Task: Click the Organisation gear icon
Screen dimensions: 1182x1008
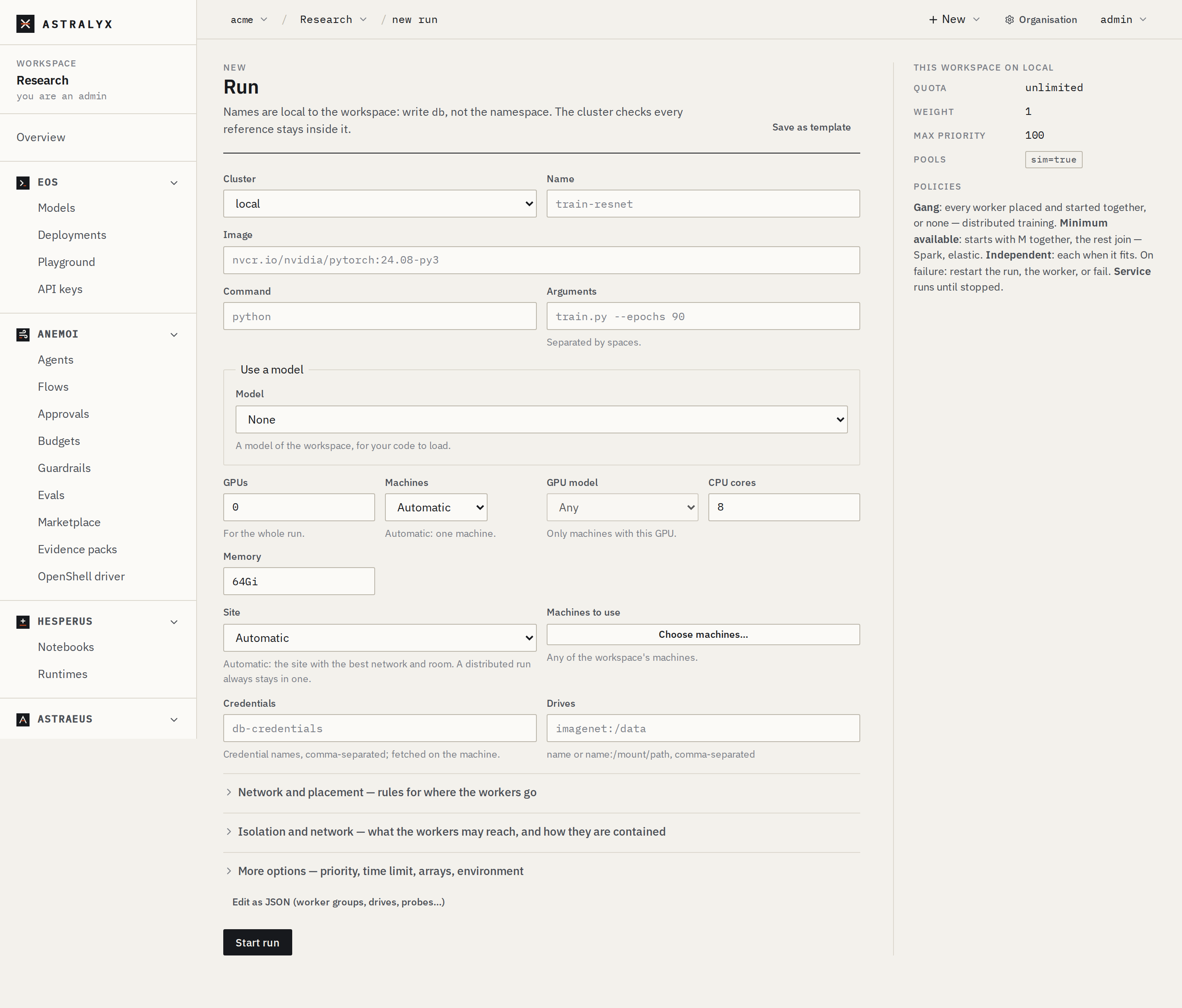Action: 1009,20
